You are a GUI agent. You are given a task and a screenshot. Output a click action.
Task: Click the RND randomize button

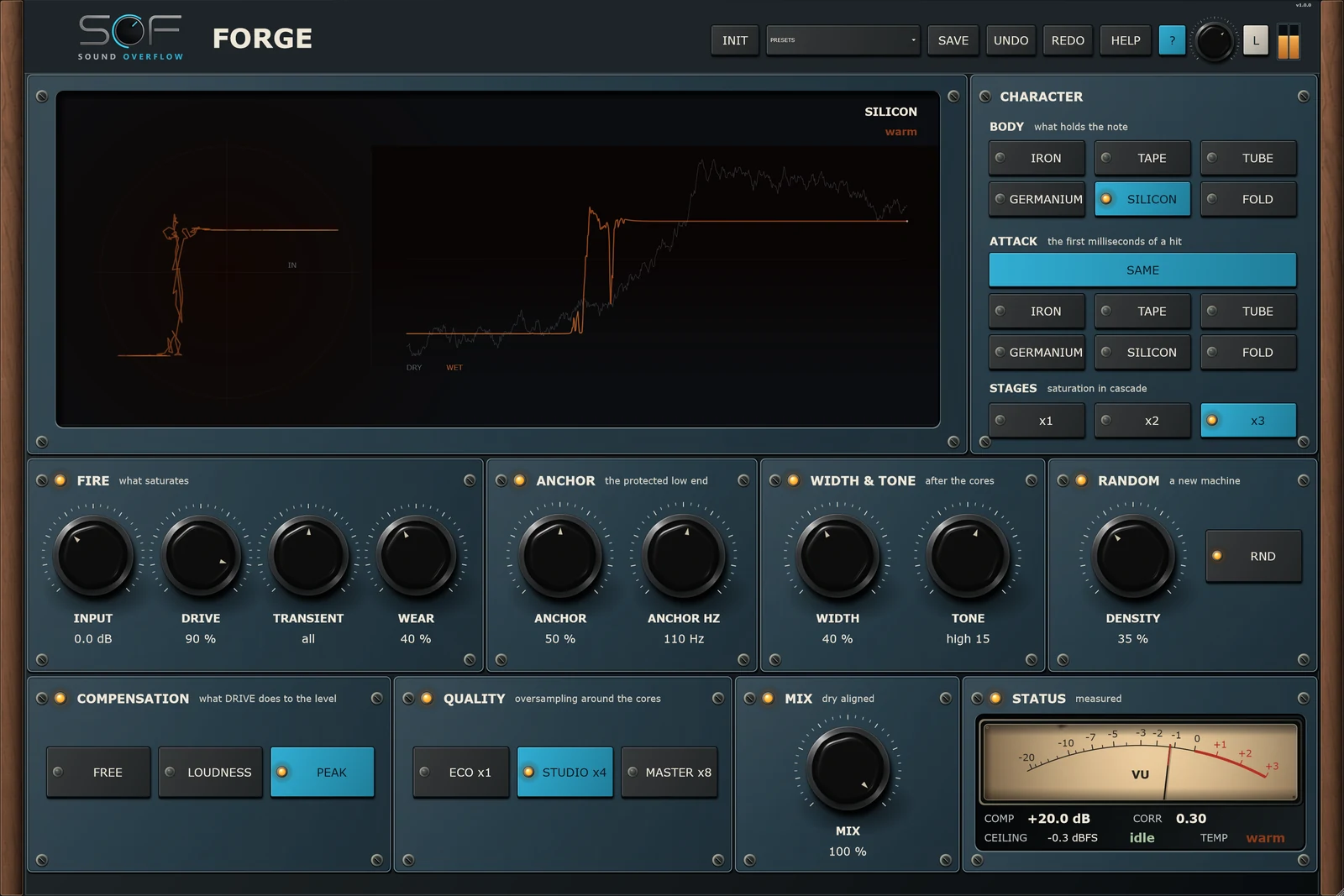(x=1253, y=556)
